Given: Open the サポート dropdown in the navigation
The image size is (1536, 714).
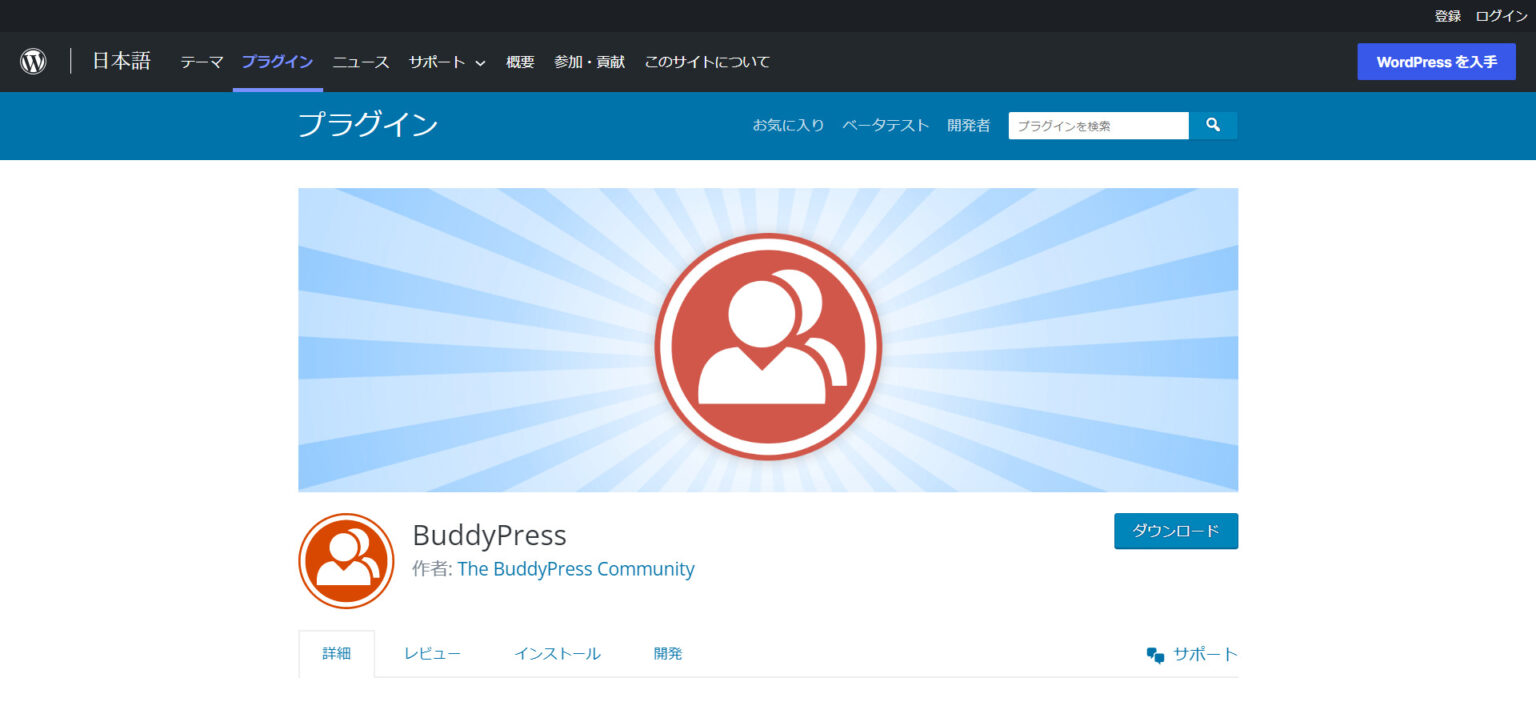Looking at the screenshot, I should coord(440,61).
